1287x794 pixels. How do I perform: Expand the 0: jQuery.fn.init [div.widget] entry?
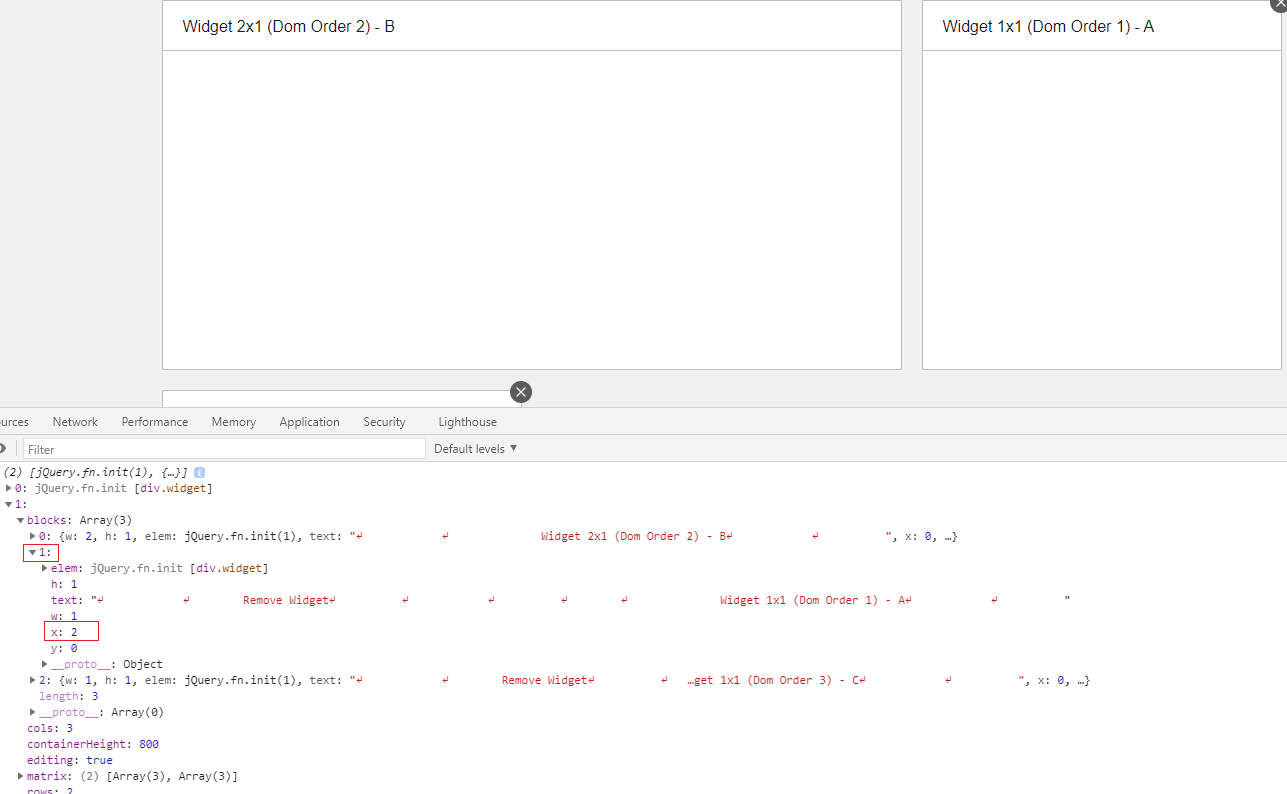click(x=9, y=488)
